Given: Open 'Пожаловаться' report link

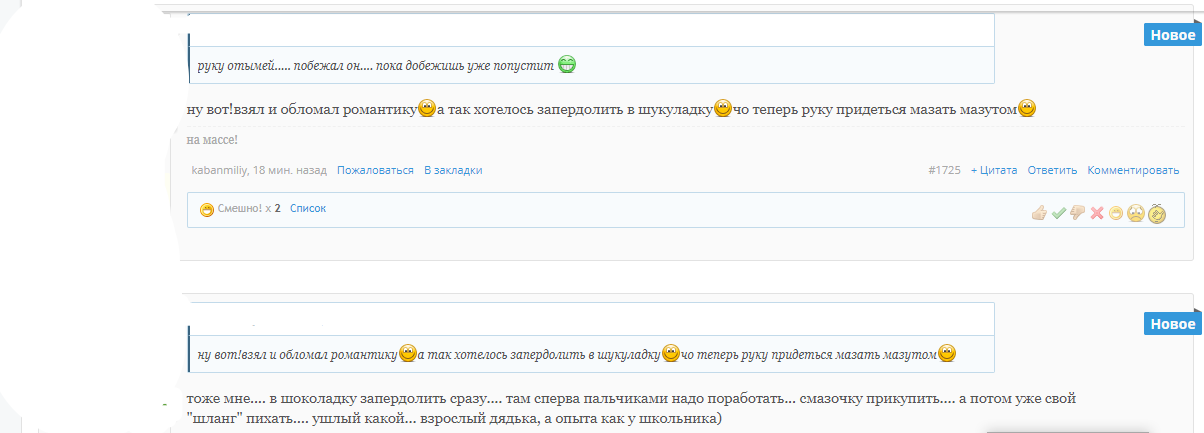Looking at the screenshot, I should [375, 170].
